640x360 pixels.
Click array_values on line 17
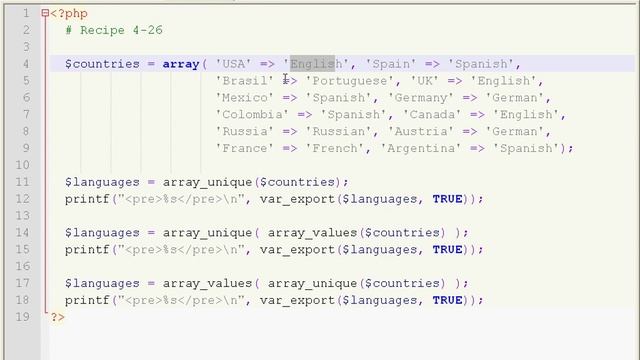[207, 283]
